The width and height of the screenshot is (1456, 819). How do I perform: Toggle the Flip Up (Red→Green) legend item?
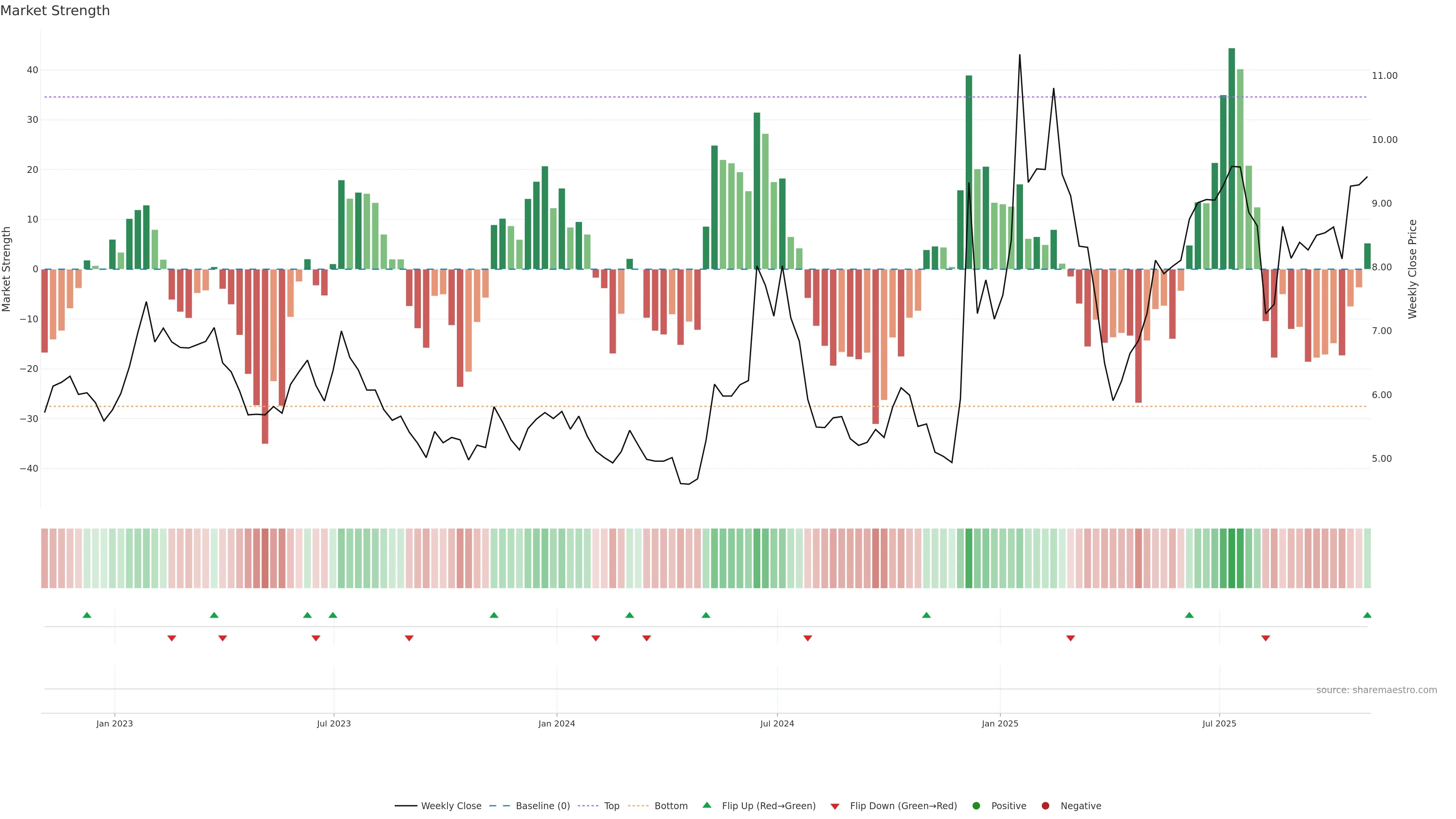[768, 806]
